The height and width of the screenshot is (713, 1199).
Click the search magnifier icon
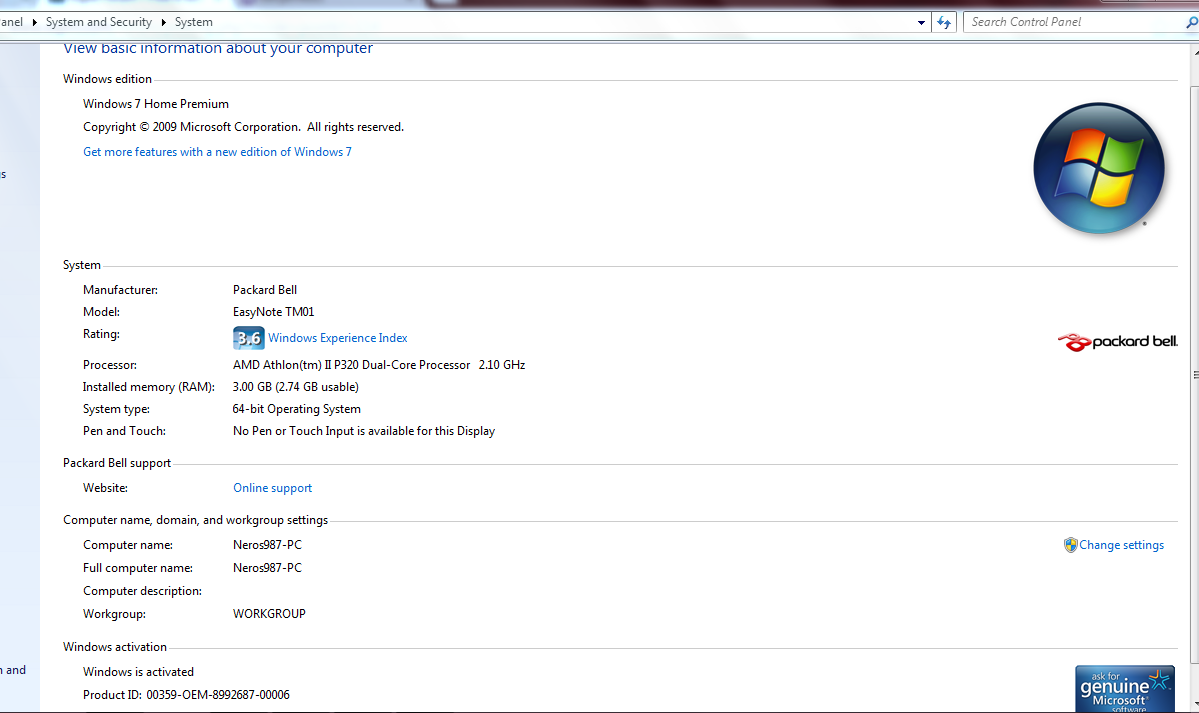(1191, 23)
